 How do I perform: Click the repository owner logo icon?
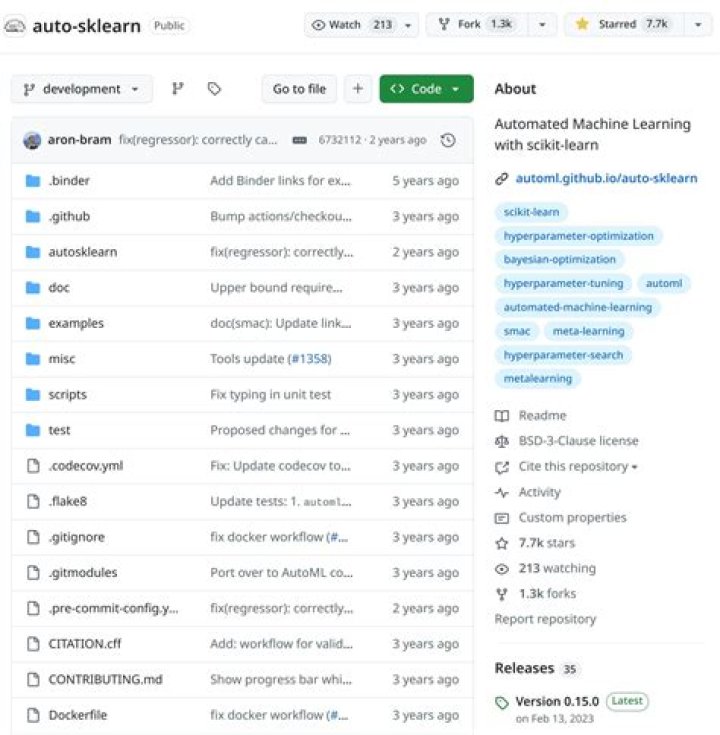(15, 25)
